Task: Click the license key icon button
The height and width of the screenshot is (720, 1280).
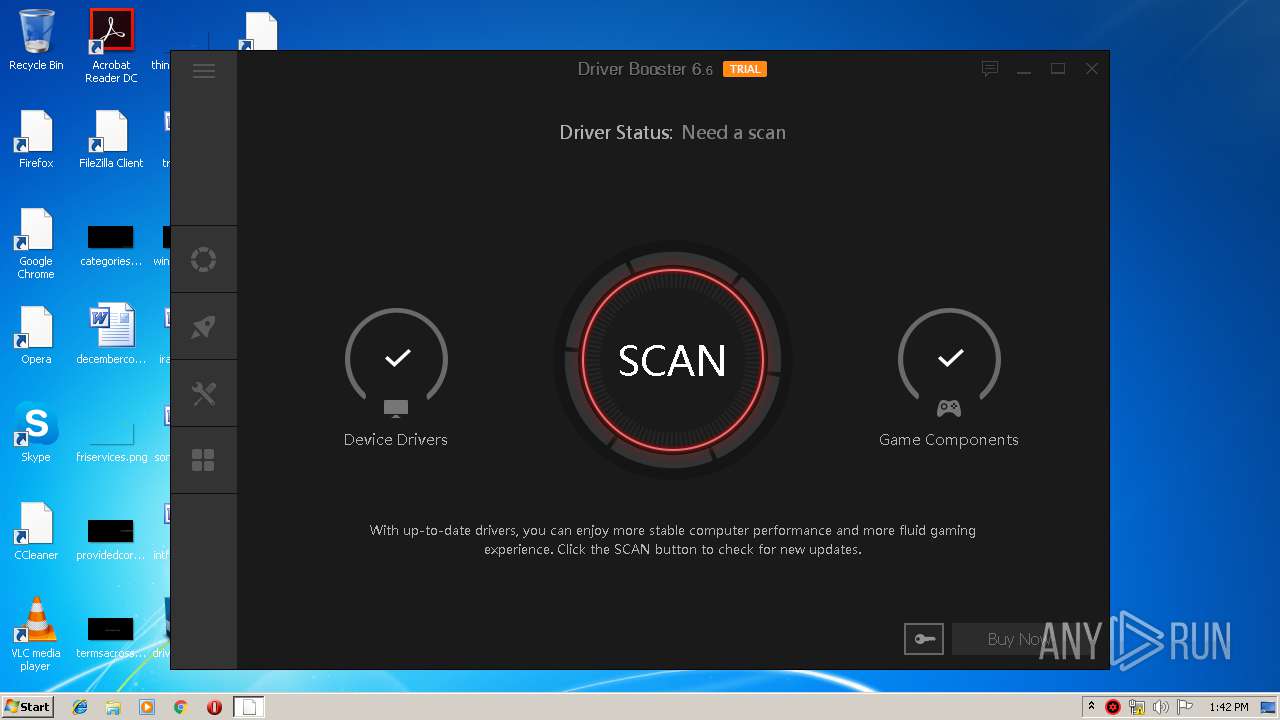Action: click(x=924, y=639)
